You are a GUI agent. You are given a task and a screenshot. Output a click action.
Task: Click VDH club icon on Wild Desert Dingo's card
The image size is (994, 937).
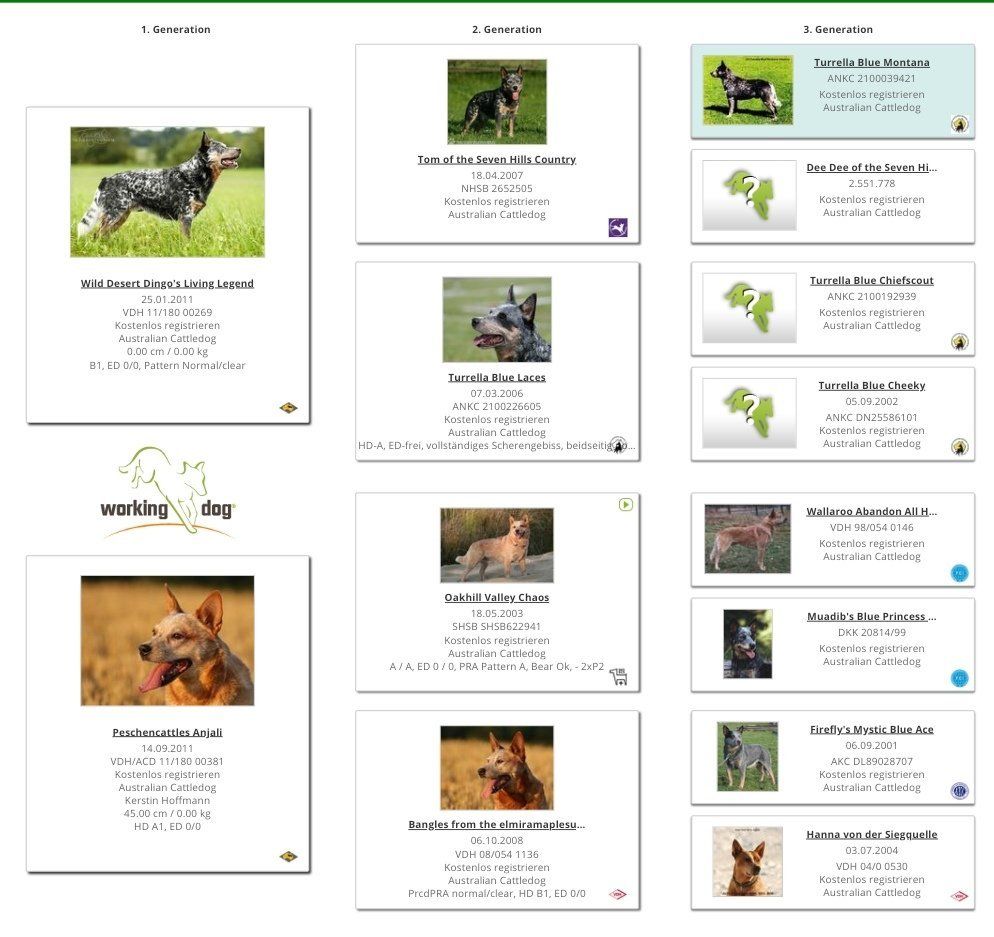click(x=288, y=408)
